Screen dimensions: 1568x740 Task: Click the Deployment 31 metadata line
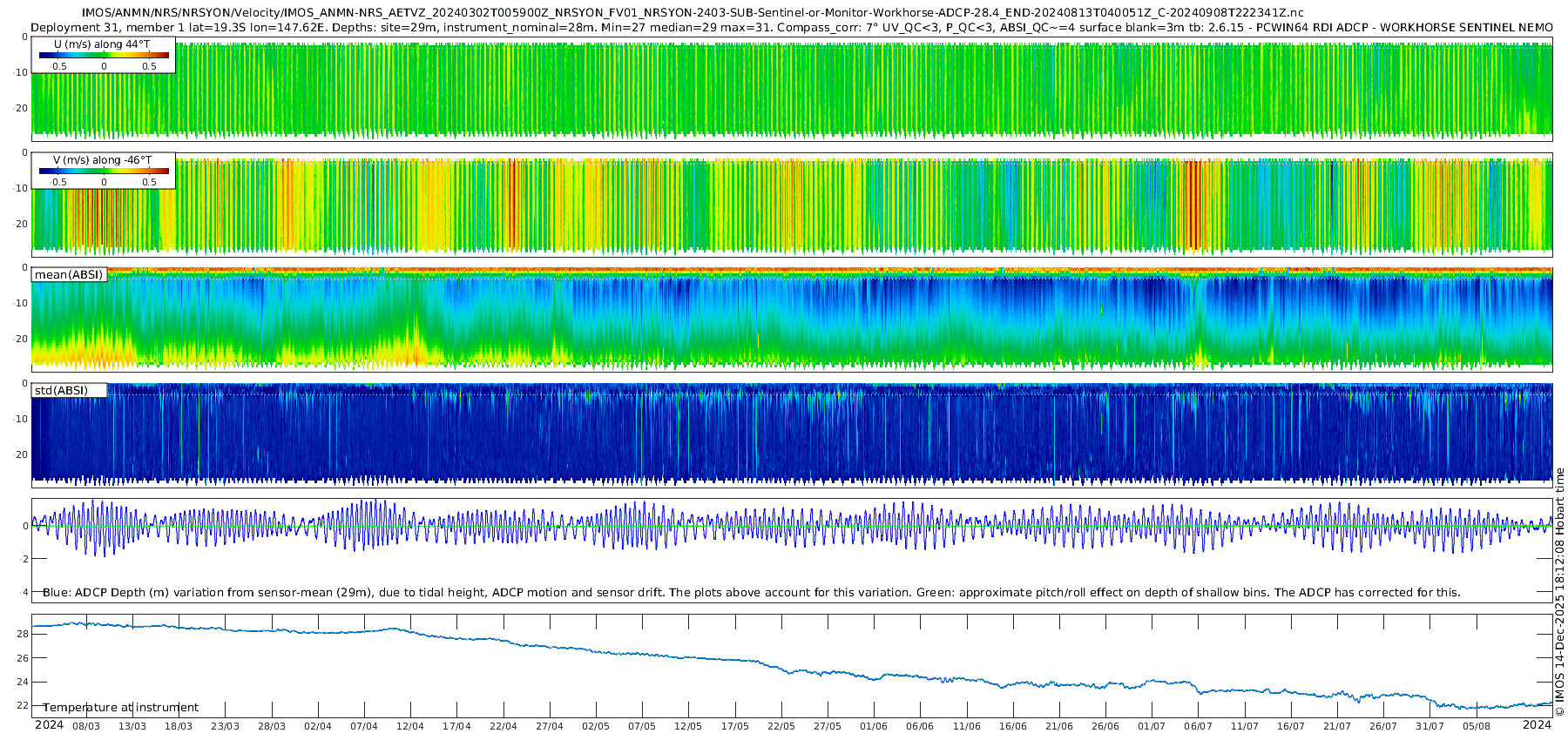(792, 28)
